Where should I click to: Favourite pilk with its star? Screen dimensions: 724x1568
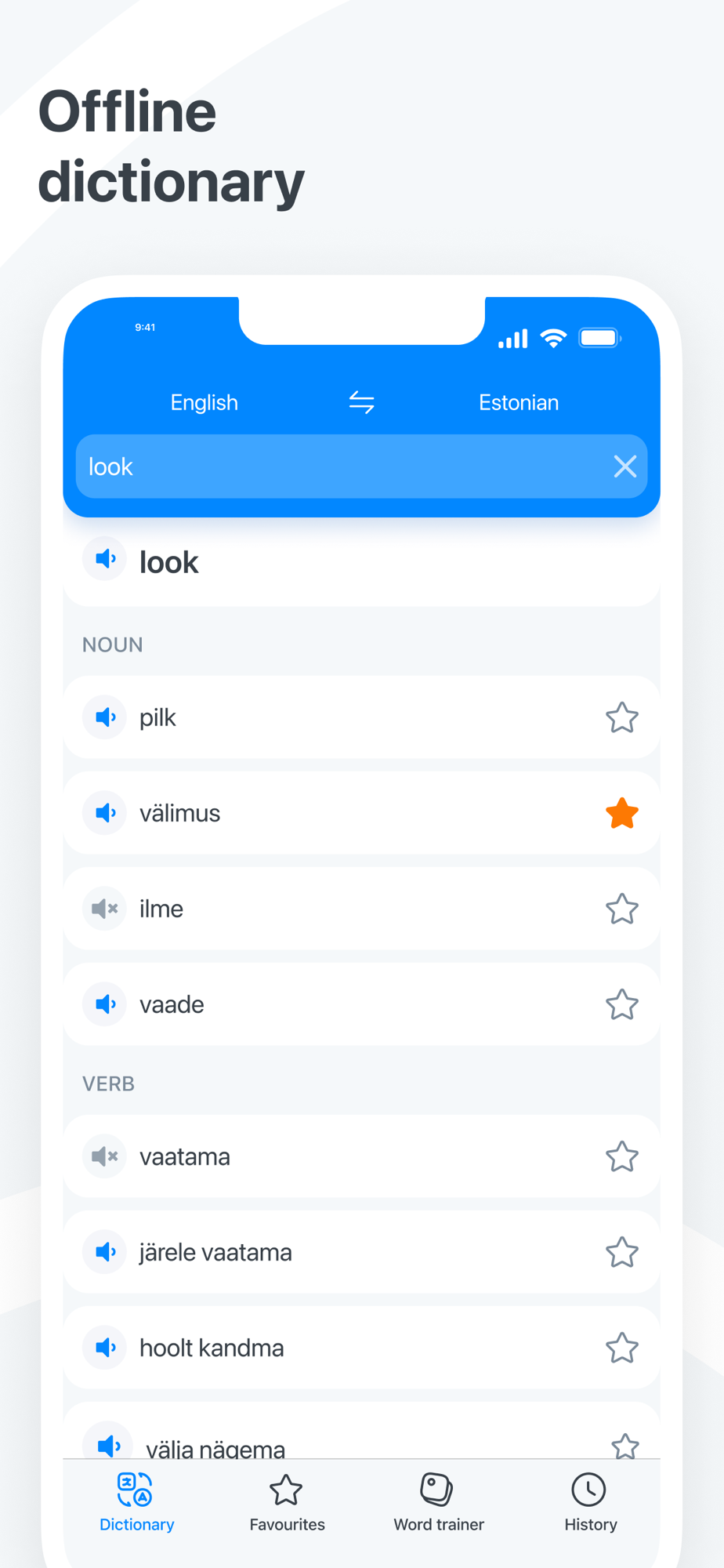622,717
